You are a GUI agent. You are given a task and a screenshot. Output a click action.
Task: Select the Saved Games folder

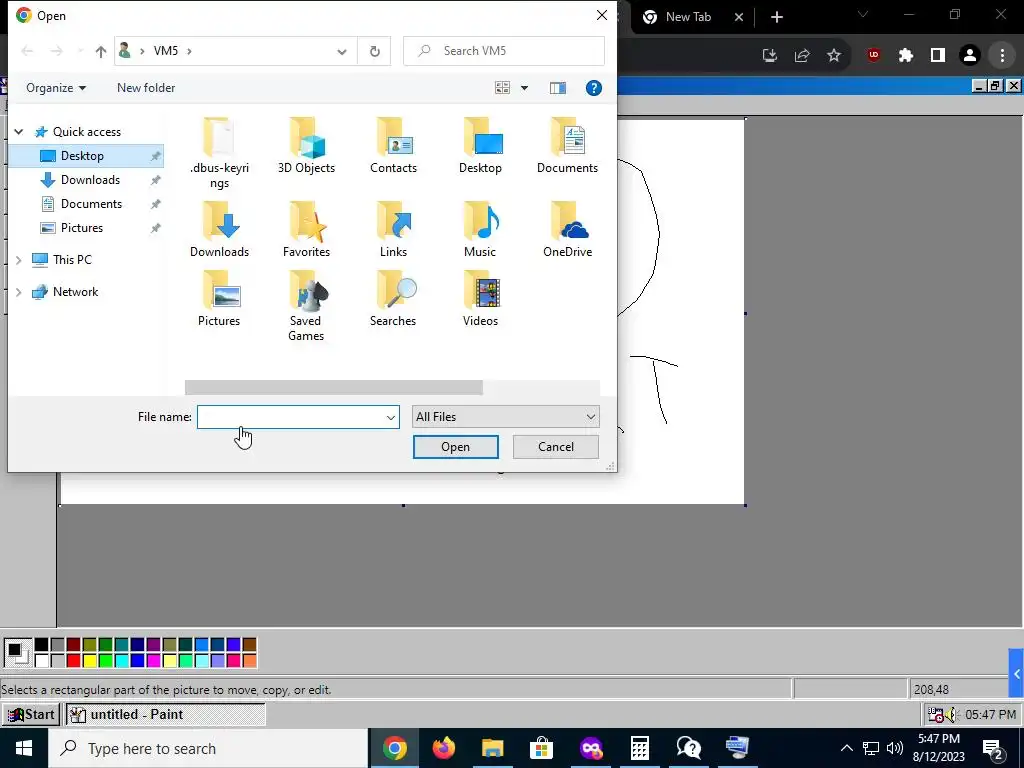306,306
